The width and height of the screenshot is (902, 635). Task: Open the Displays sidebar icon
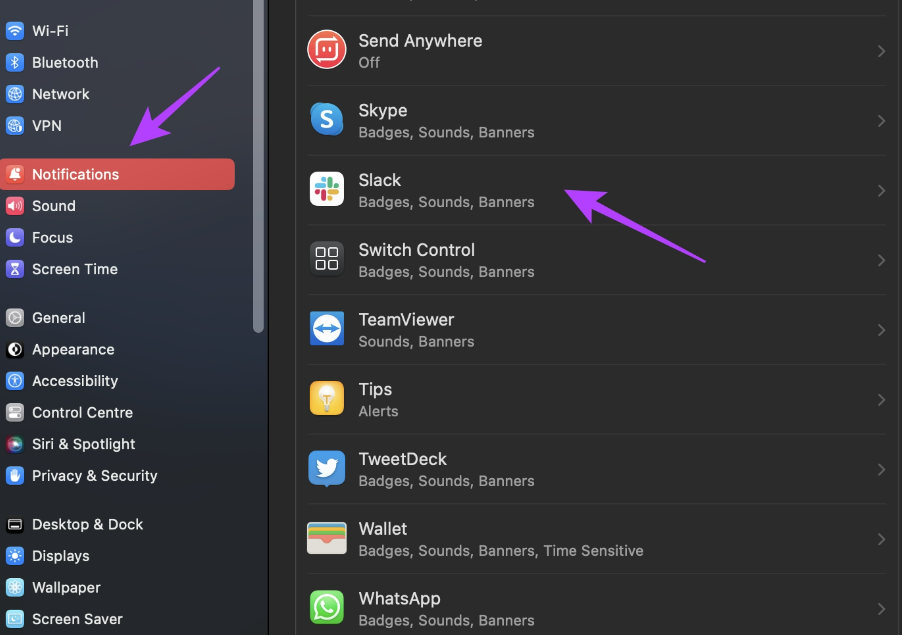tap(15, 556)
